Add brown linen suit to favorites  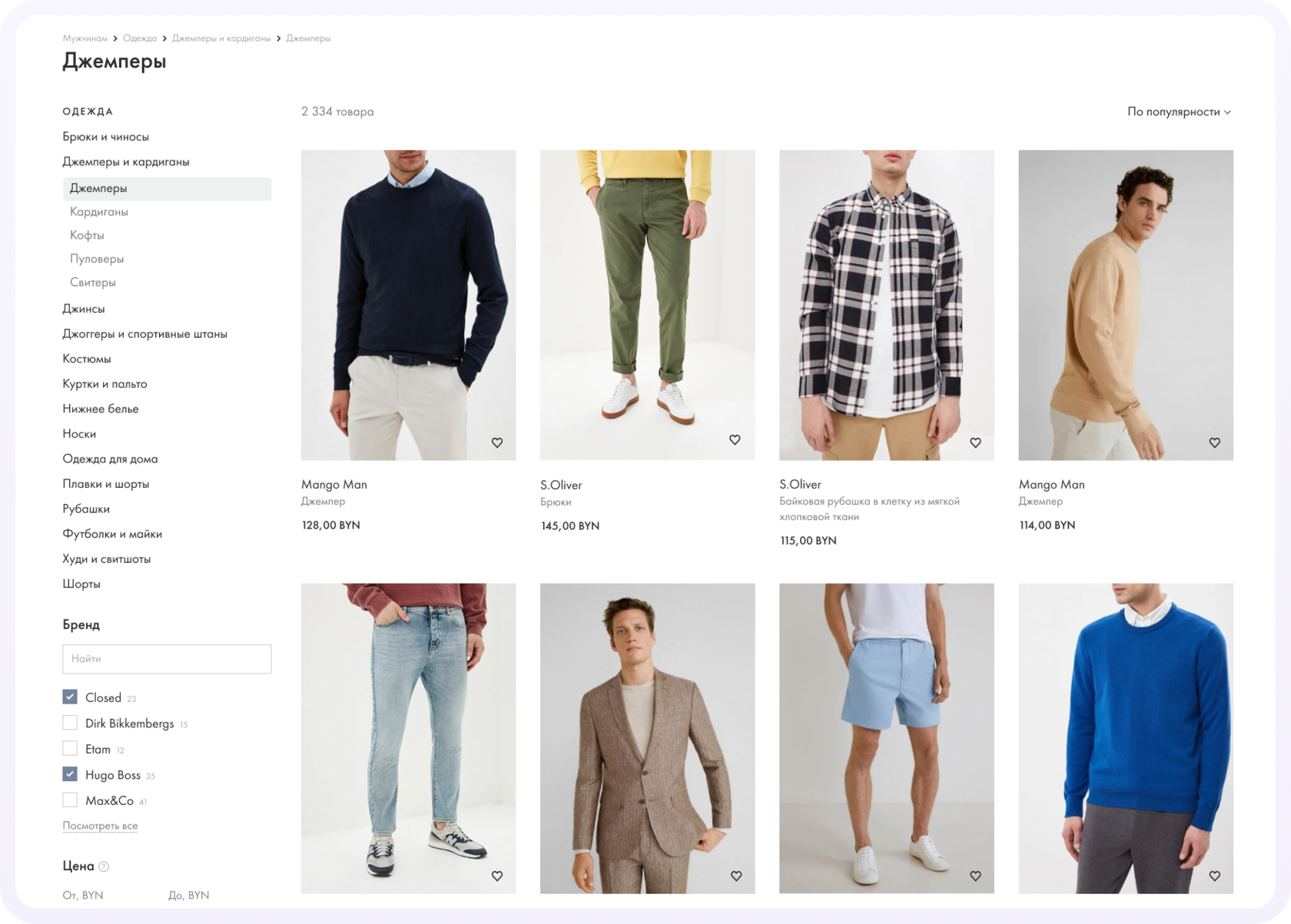pyautogui.click(x=736, y=876)
